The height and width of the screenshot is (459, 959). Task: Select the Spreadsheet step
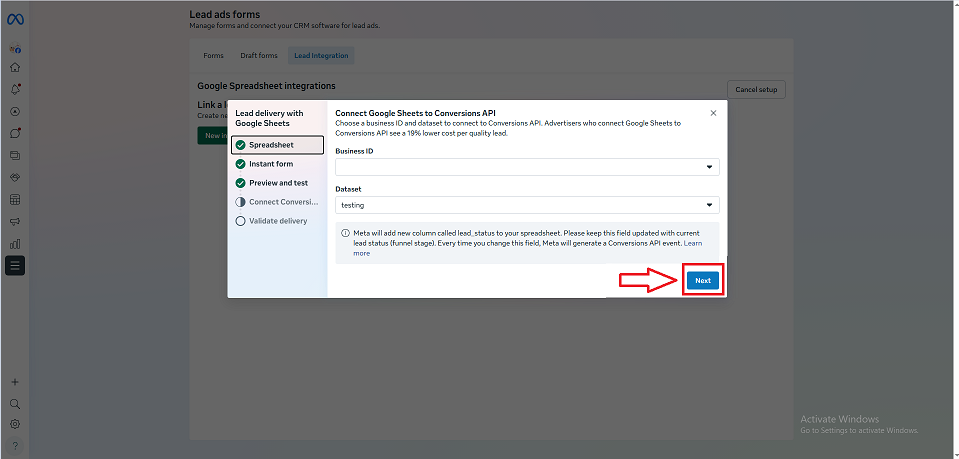click(277, 145)
